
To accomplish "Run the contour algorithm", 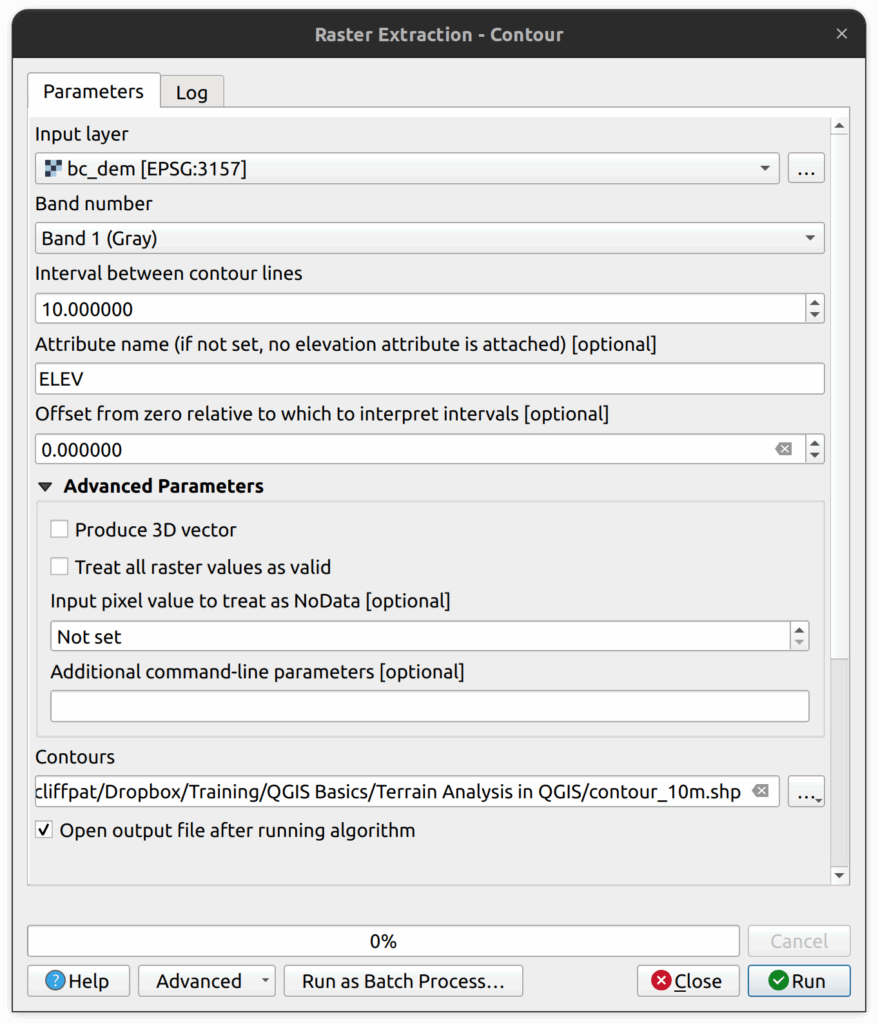I will [x=799, y=981].
